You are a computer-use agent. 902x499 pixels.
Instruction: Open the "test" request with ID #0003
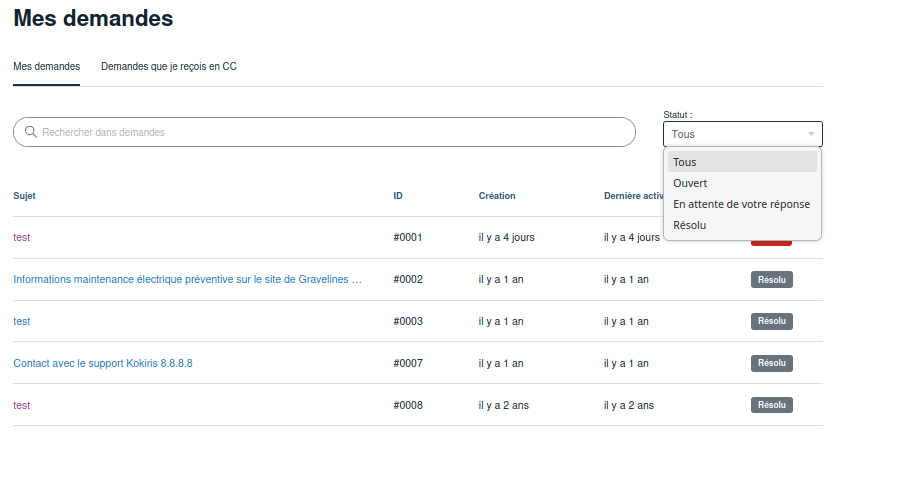coord(21,322)
